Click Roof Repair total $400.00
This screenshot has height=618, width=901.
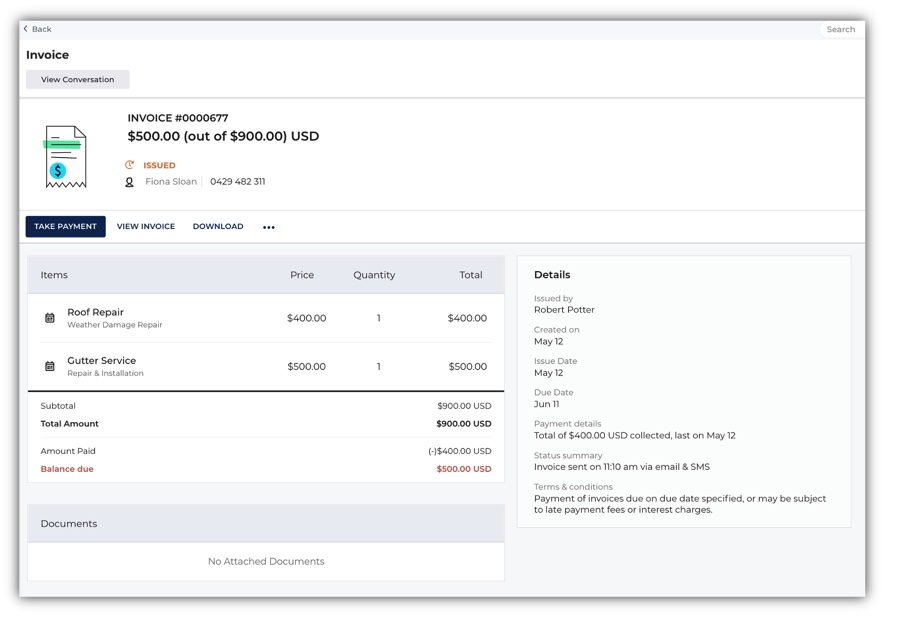[467, 318]
